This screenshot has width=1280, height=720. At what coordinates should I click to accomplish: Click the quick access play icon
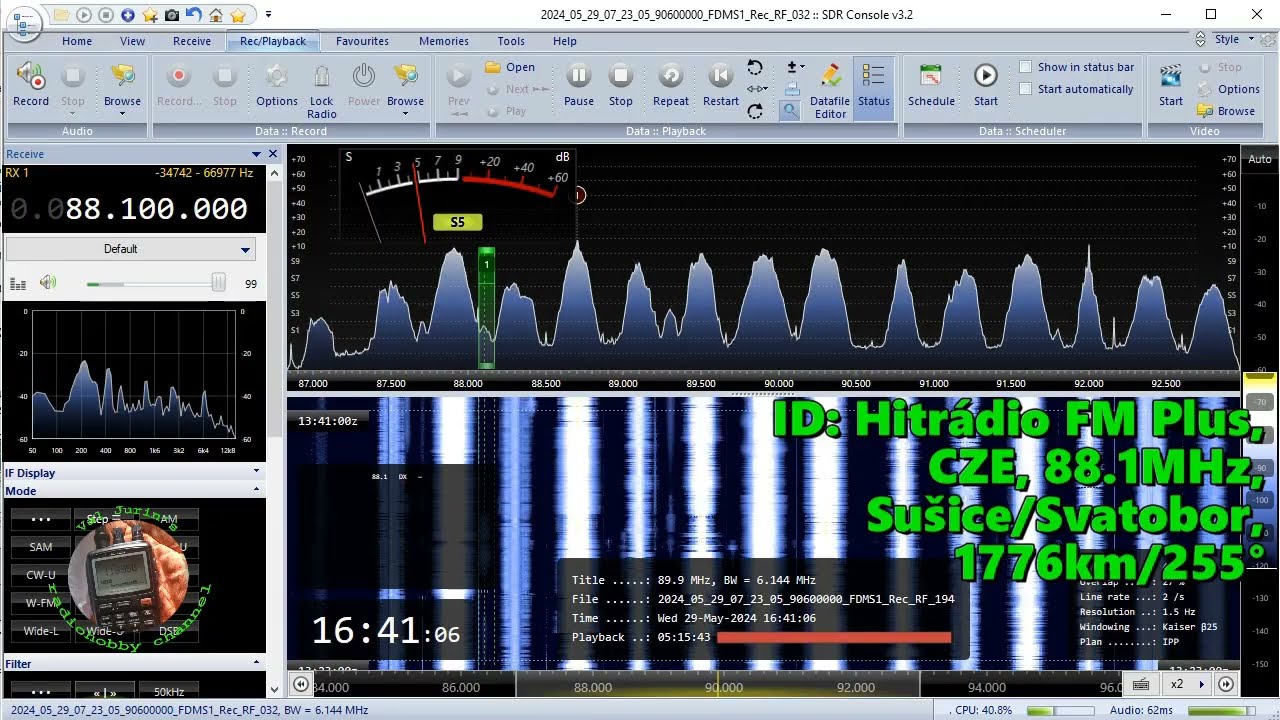tap(84, 15)
